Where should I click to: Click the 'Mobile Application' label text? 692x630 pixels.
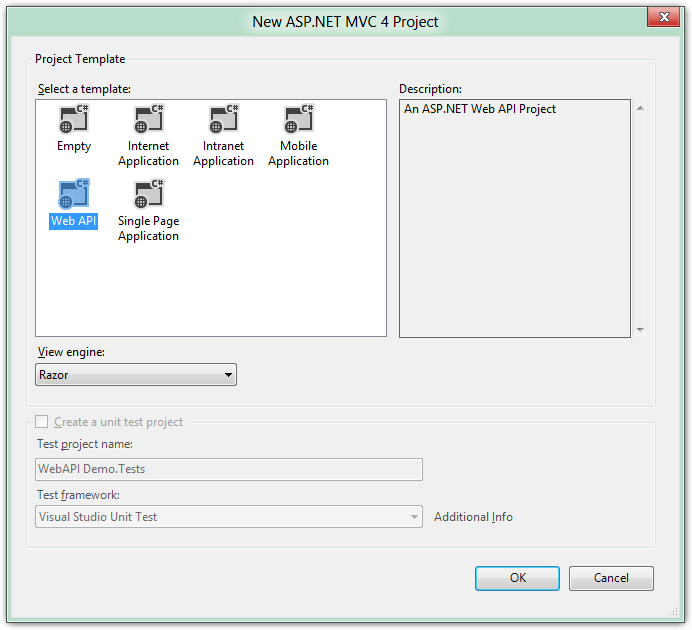[298, 153]
